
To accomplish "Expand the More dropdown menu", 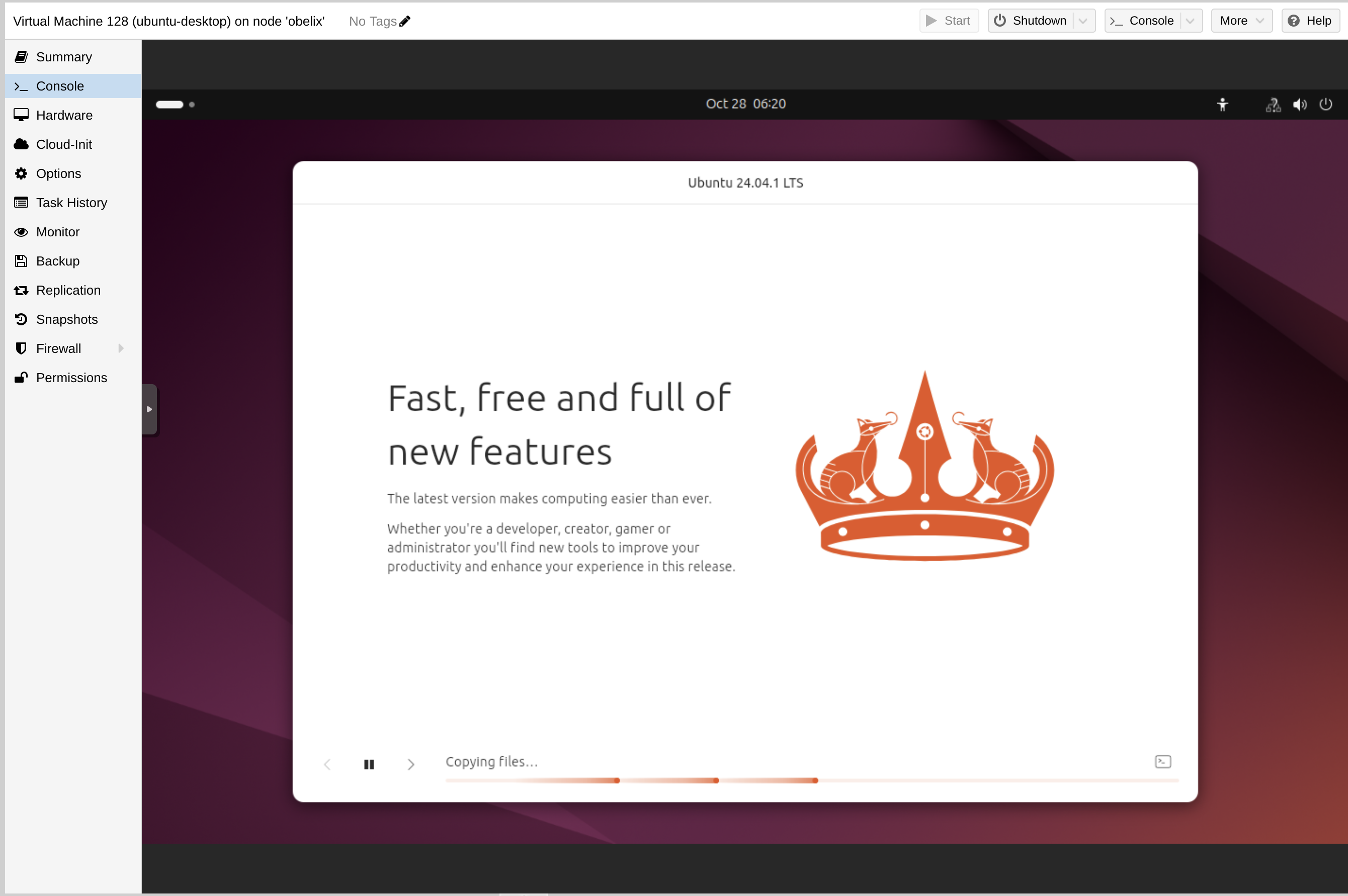I will click(x=1241, y=20).
